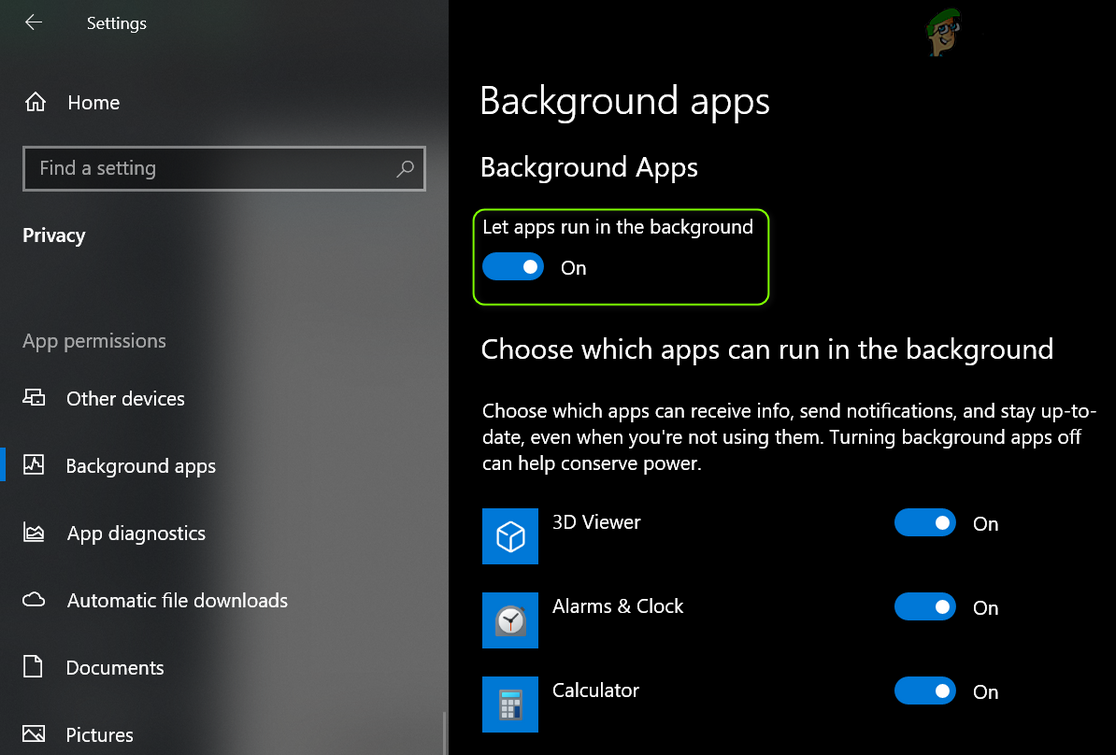Click Choose which apps can run heading

coord(767,350)
